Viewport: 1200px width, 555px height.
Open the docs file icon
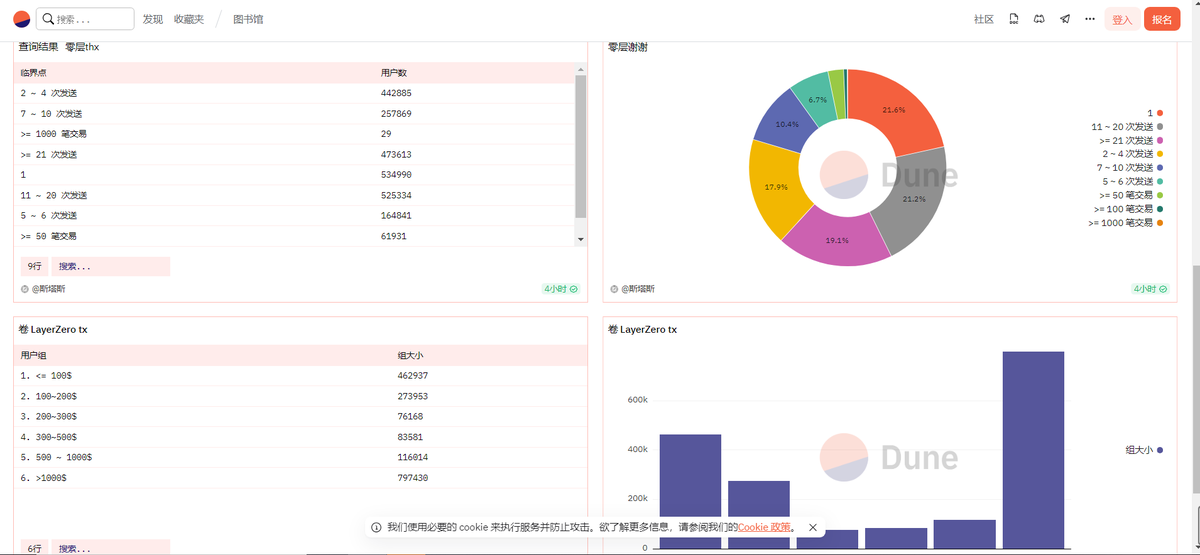point(1013,19)
